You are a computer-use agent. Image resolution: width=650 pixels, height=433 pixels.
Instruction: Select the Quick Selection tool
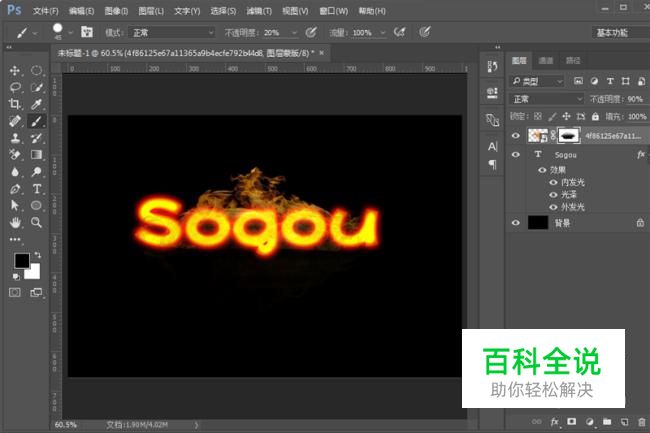[36, 87]
